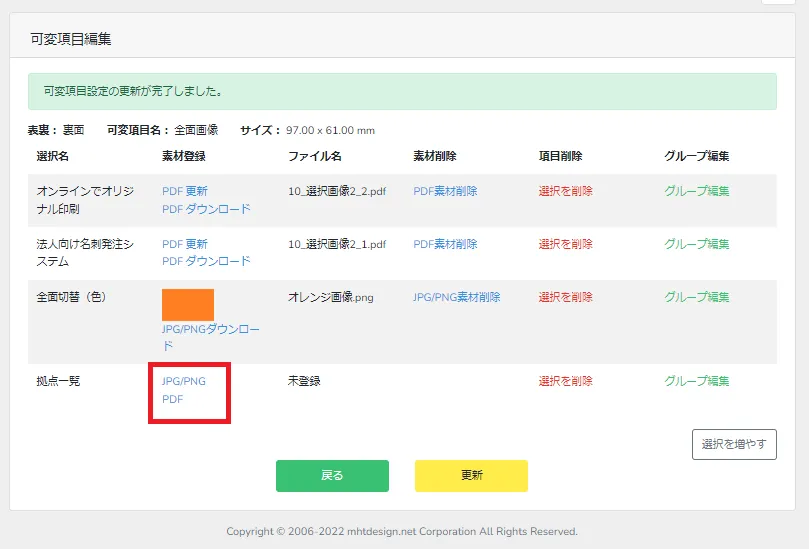The height and width of the screenshot is (549, 809).
Task: Click PDF link in 拠点一覧 row
Action: 173,399
